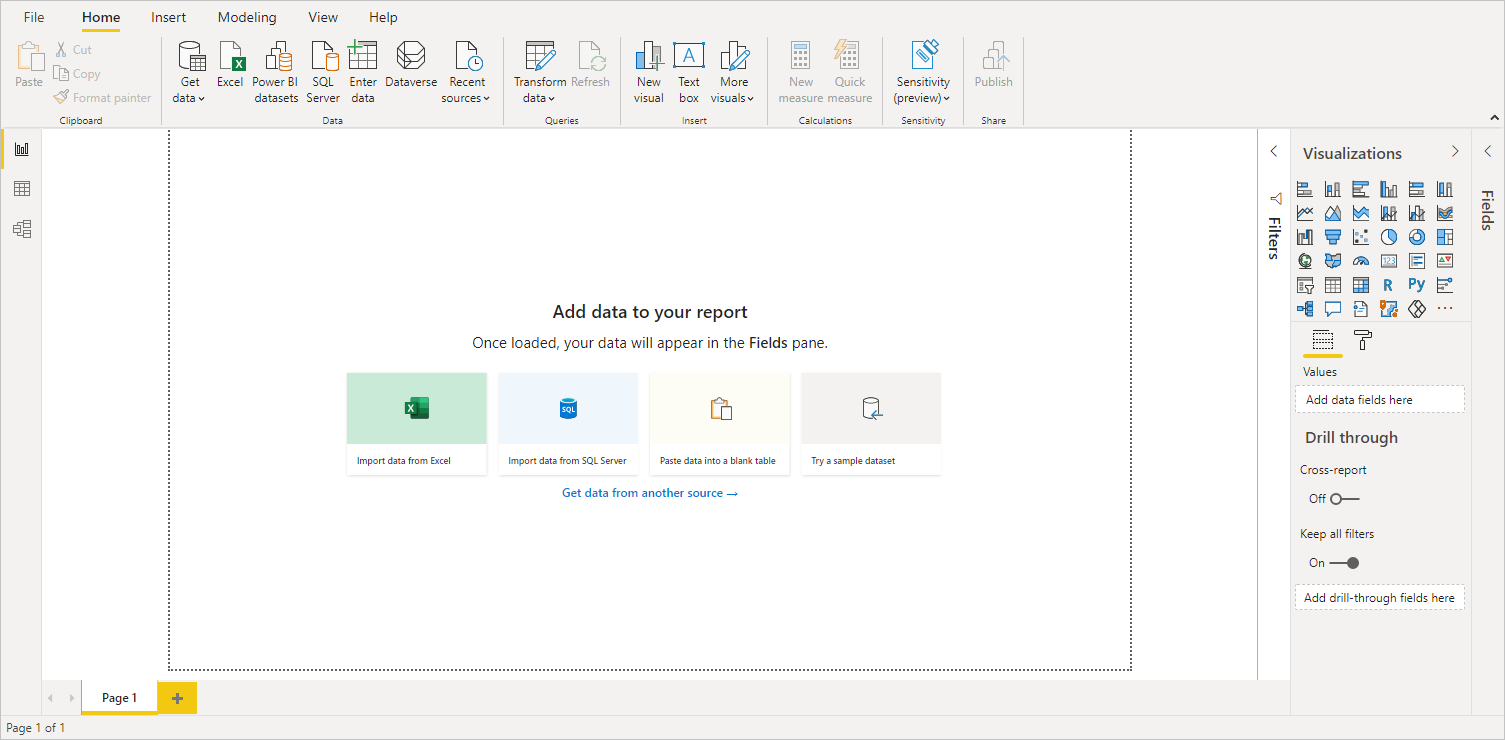
Task: Select the Page 1 tab
Action: coord(119,698)
